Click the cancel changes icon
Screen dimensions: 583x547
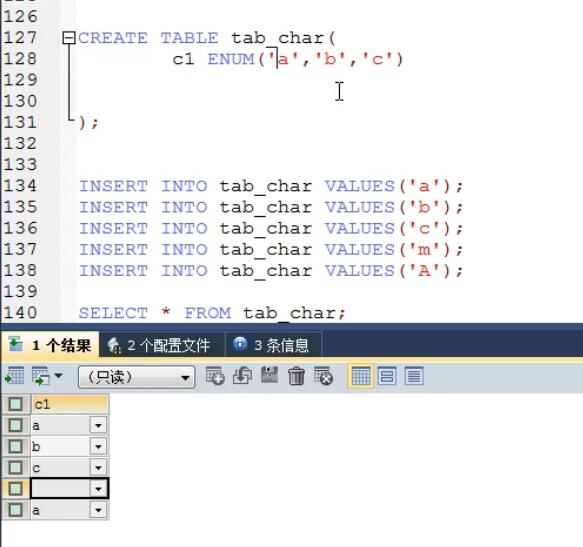[323, 376]
